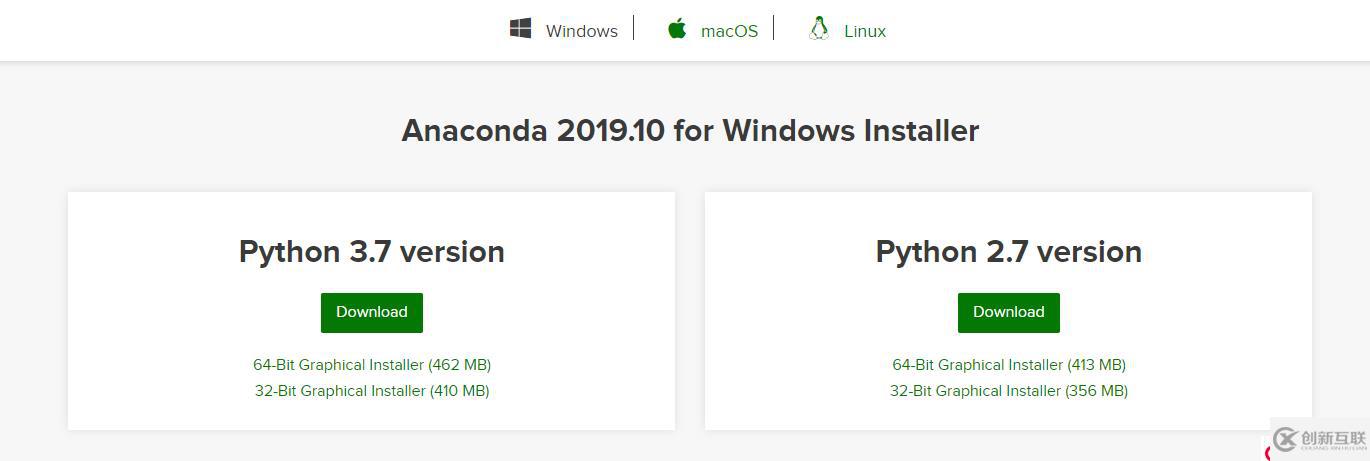Switch to the macOS tab label
The width and height of the screenshot is (1370, 461).
(x=729, y=31)
